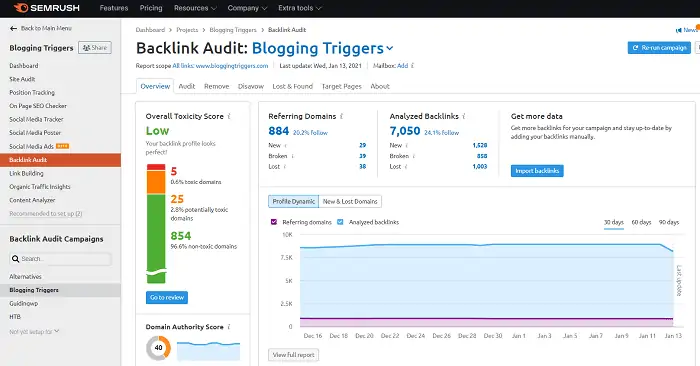Click the Re-run campaign button

pos(659,48)
